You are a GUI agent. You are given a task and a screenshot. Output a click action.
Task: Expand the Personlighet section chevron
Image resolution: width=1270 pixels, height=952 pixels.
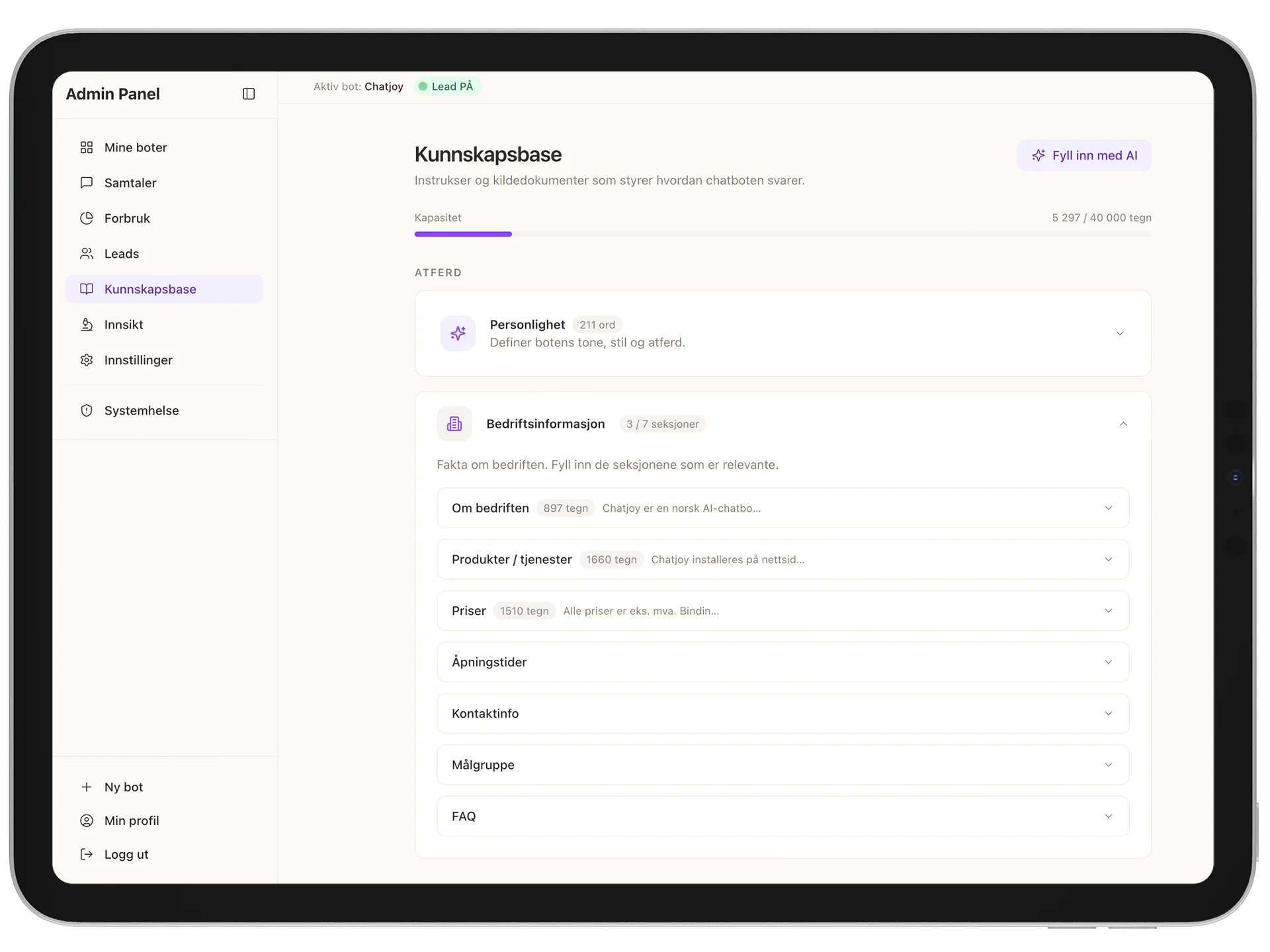click(1119, 333)
